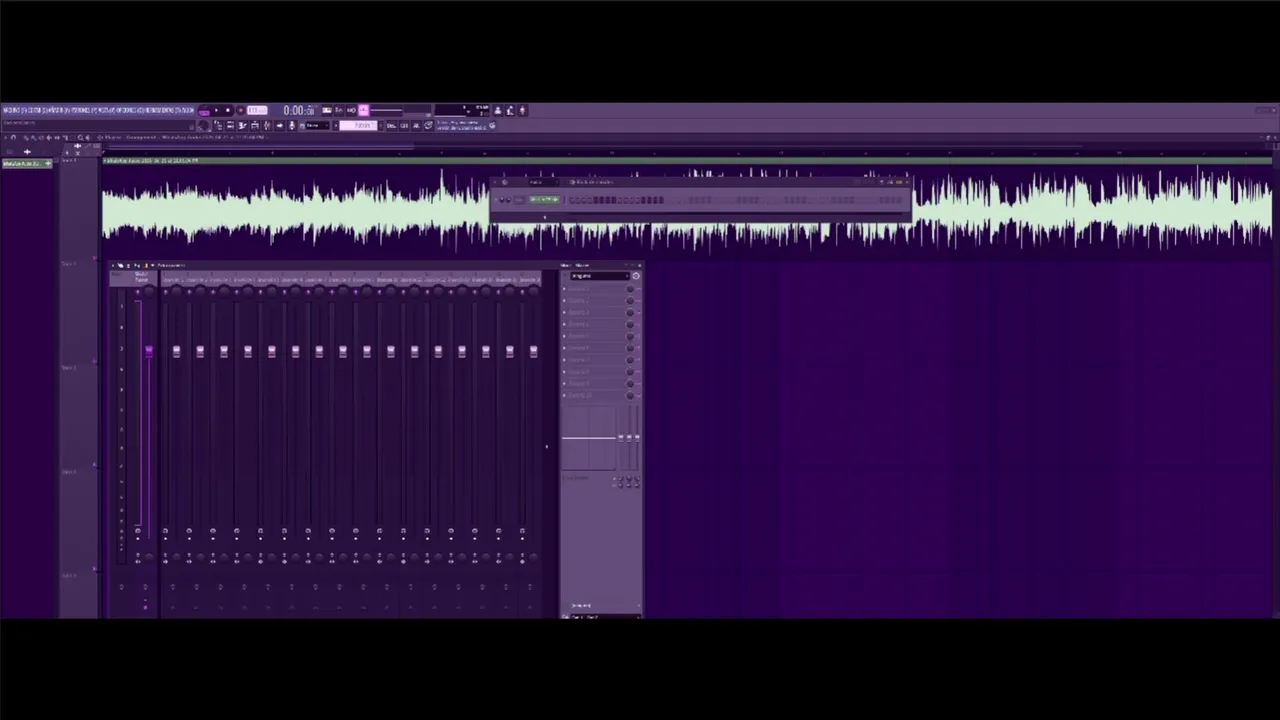Click the highlighted pink toolbar icon
1280x720 pixels.
tap(364, 110)
